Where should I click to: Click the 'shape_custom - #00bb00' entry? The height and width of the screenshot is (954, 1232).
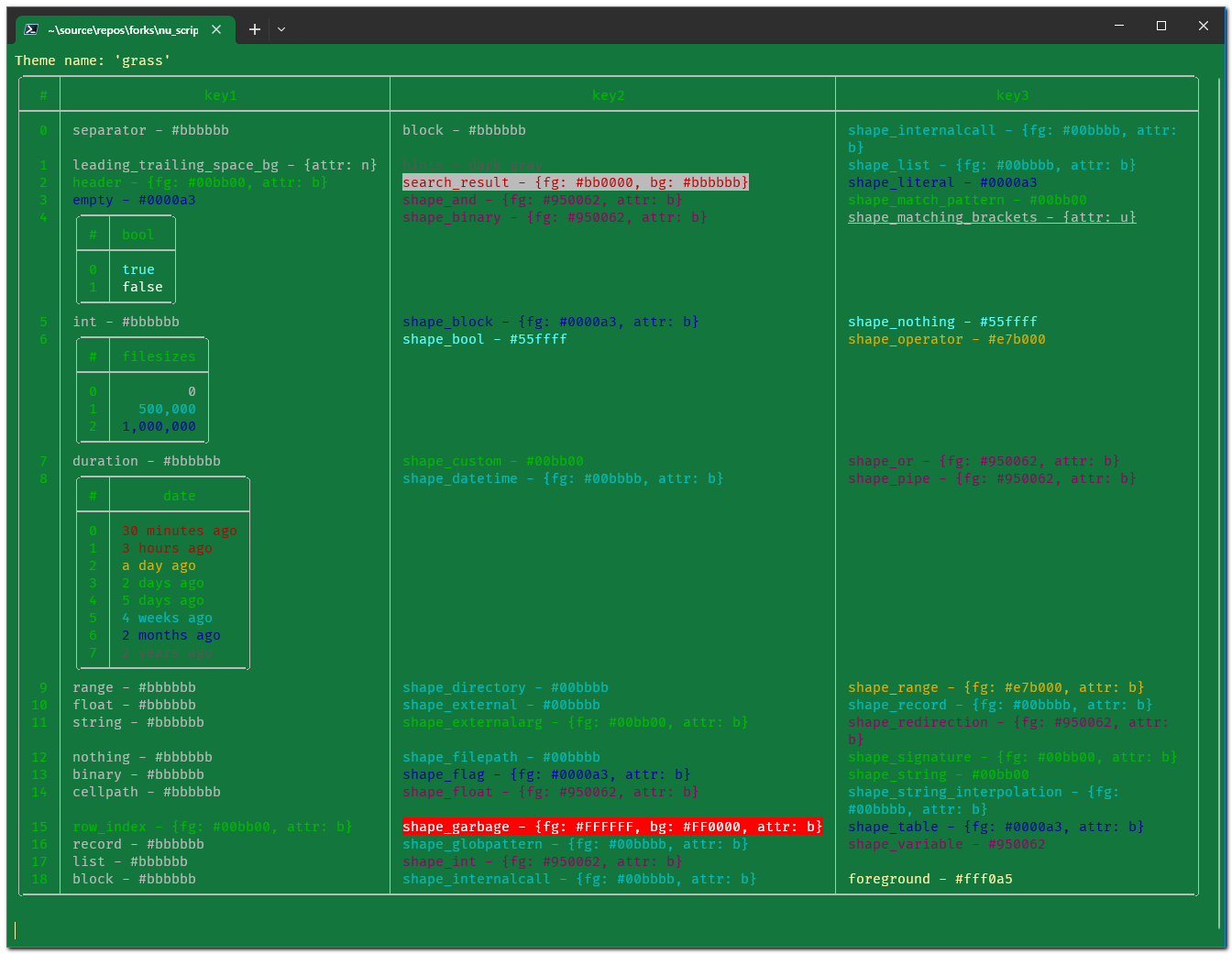tap(493, 461)
